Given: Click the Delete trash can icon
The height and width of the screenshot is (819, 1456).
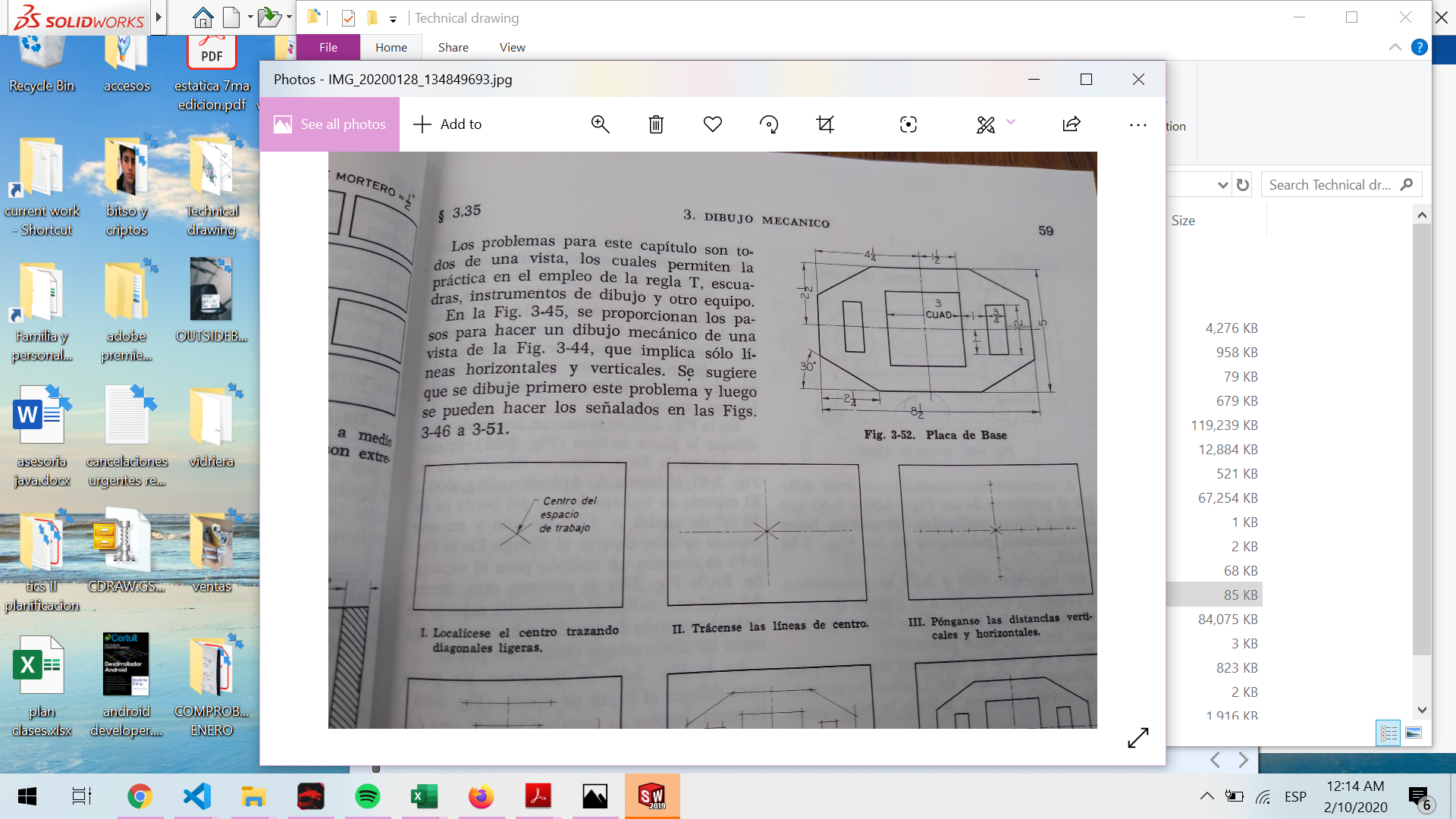Looking at the screenshot, I should (x=656, y=124).
